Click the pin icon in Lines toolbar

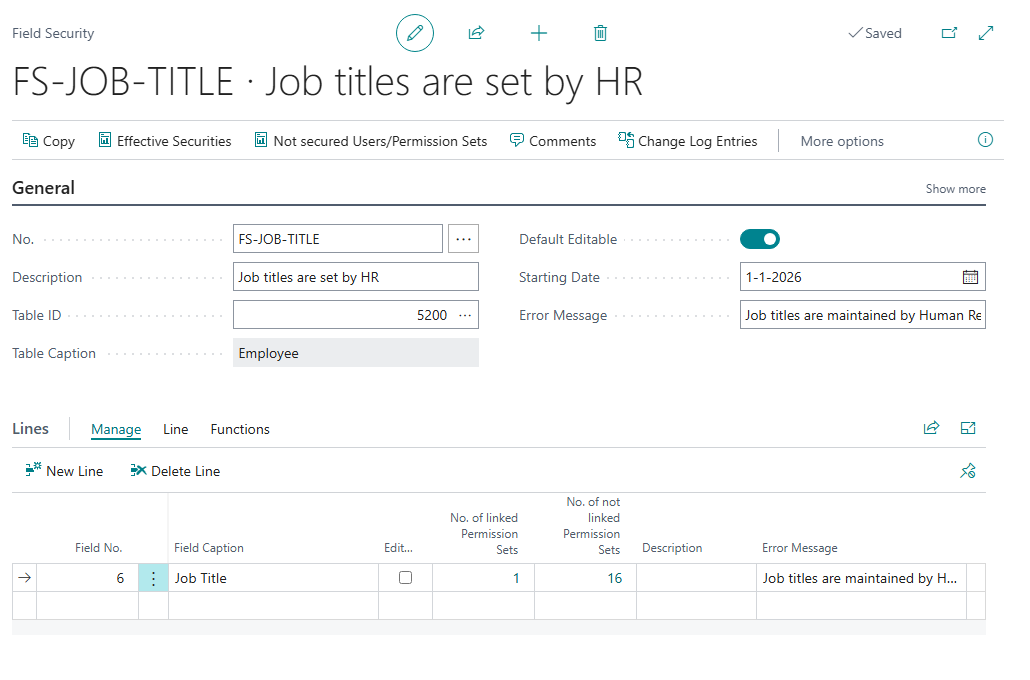(x=968, y=471)
